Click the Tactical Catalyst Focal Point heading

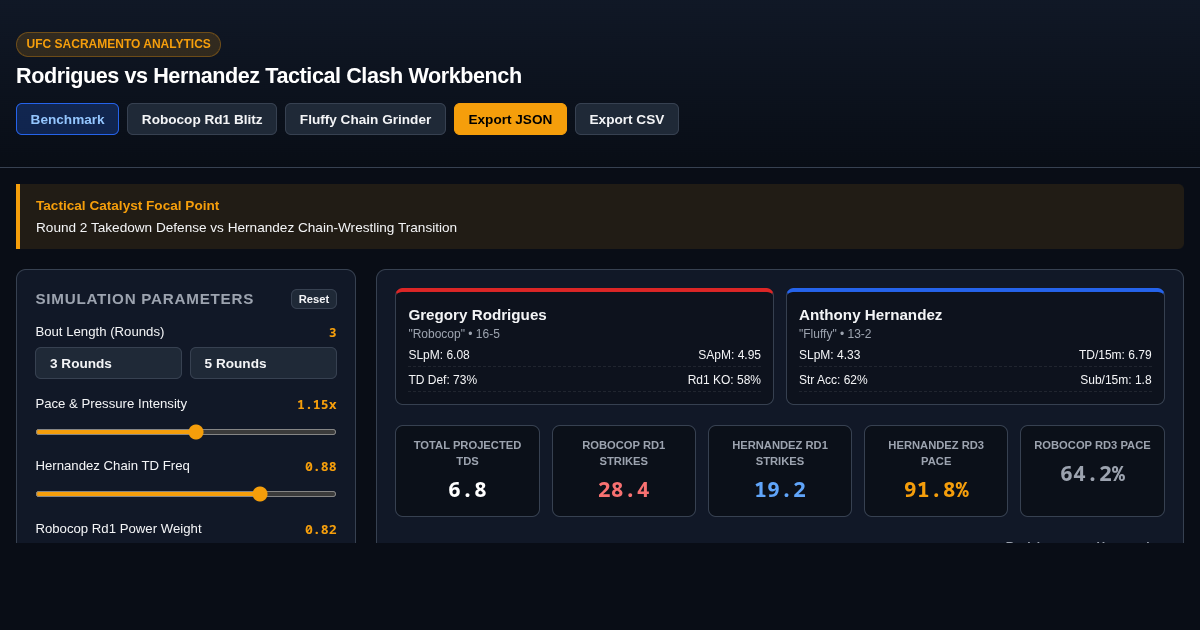point(127,205)
